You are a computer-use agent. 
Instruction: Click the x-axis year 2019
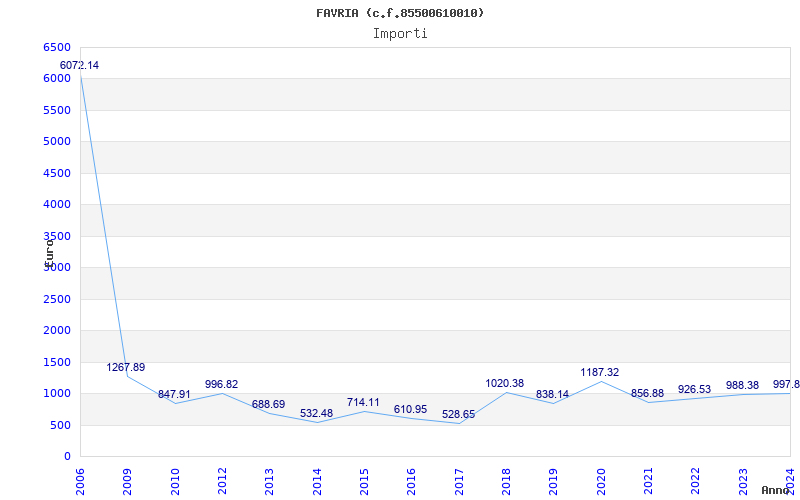(x=554, y=482)
